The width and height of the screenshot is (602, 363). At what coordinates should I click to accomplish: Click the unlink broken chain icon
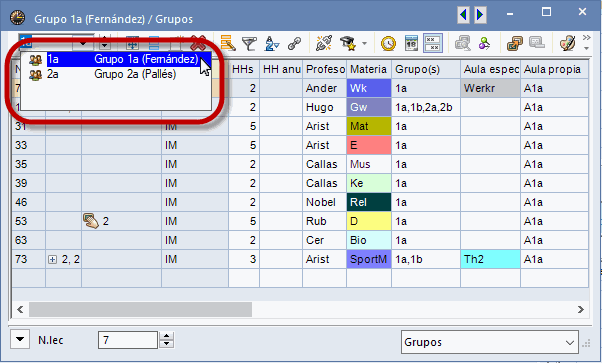coord(324,44)
